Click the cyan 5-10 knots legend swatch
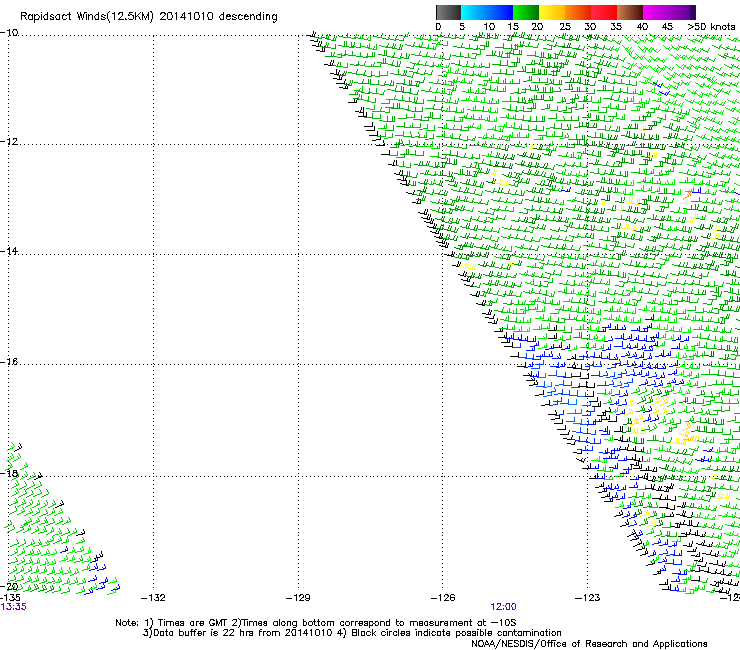The height and width of the screenshot is (650, 740). (474, 12)
